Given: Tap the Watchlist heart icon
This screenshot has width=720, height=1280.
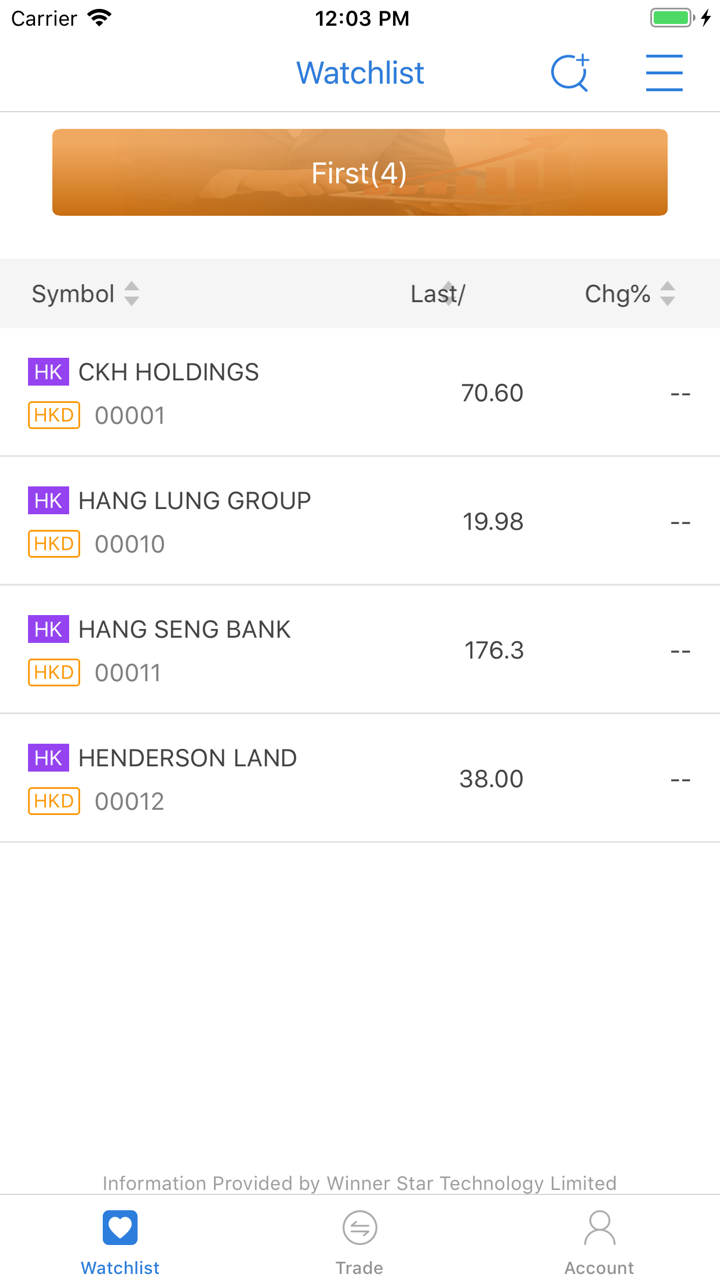Looking at the screenshot, I should point(120,1228).
